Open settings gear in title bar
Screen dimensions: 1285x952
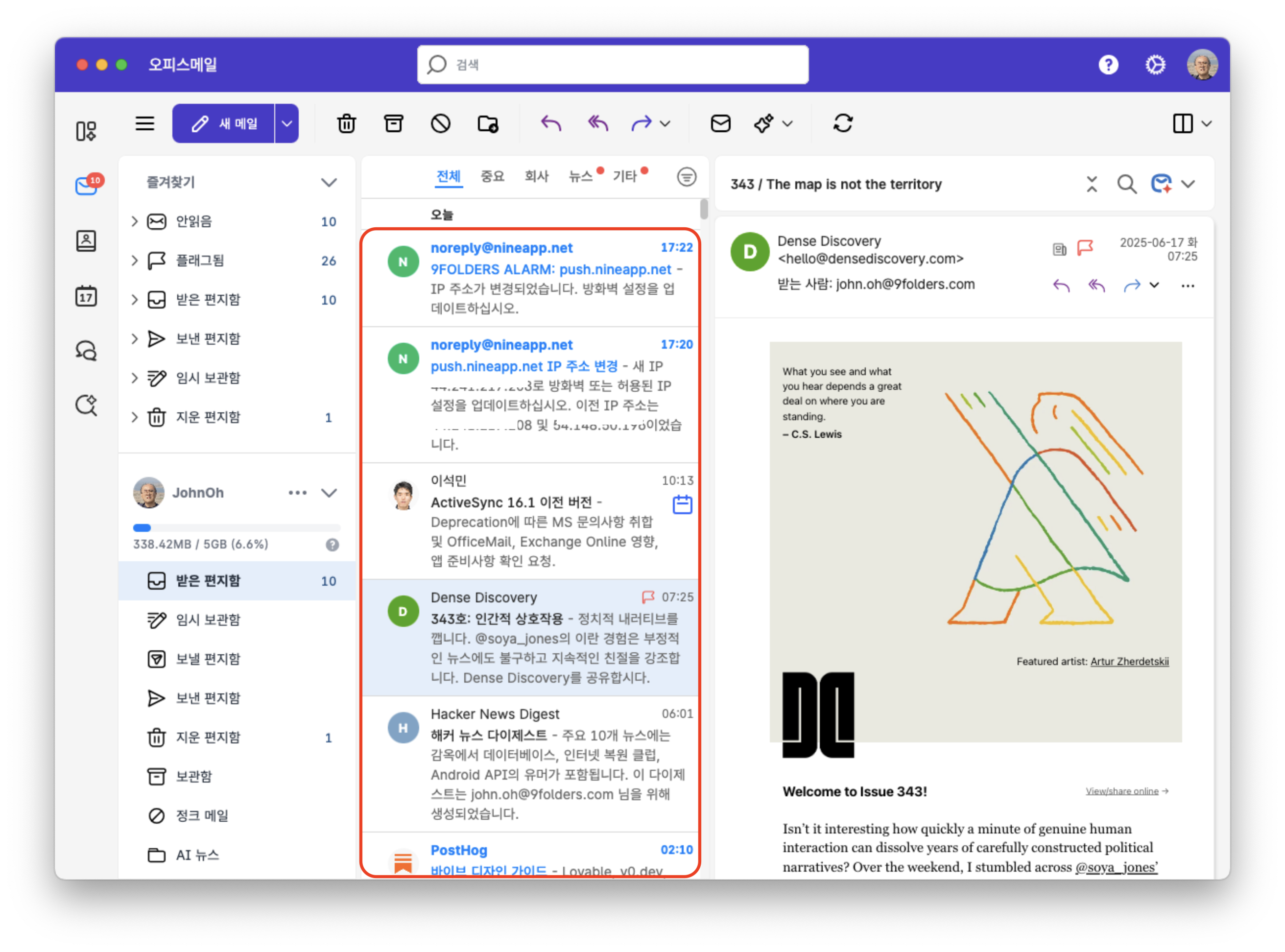tap(1155, 65)
